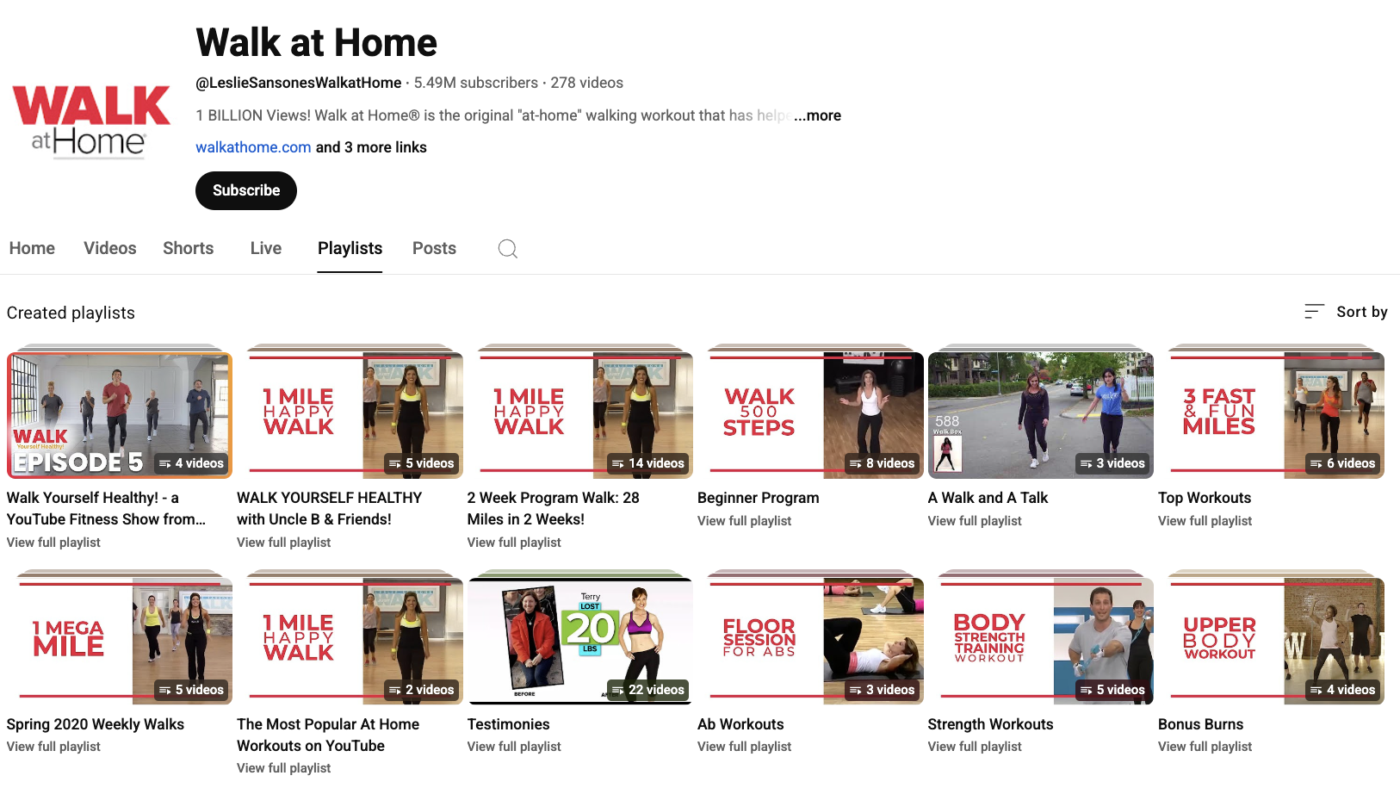Open the Shorts tab
This screenshot has height=788, width=1400.
[x=188, y=248]
